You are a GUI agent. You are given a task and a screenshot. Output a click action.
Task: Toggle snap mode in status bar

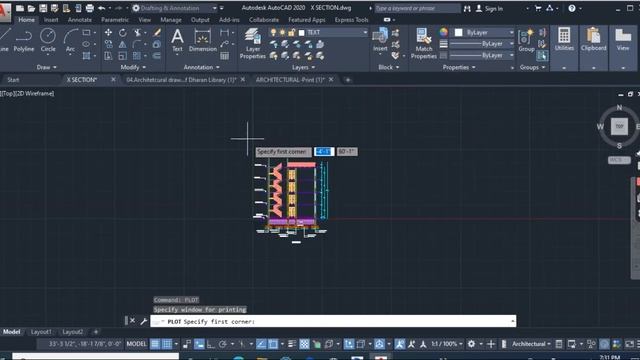167,344
